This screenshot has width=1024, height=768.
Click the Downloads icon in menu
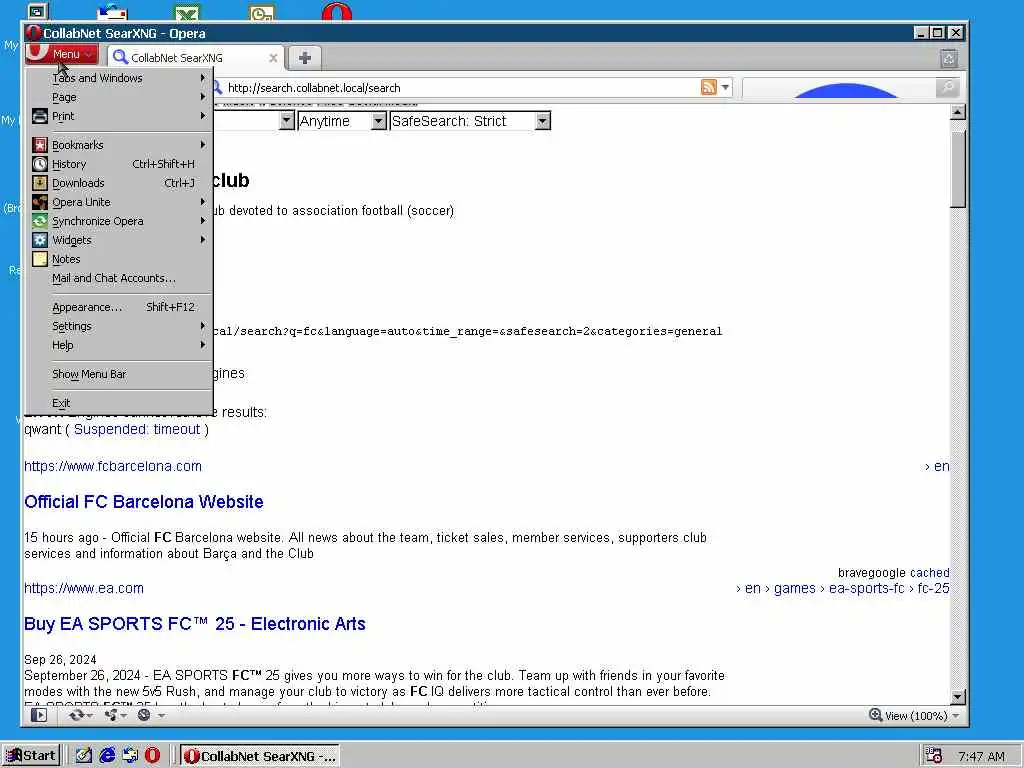pos(40,182)
